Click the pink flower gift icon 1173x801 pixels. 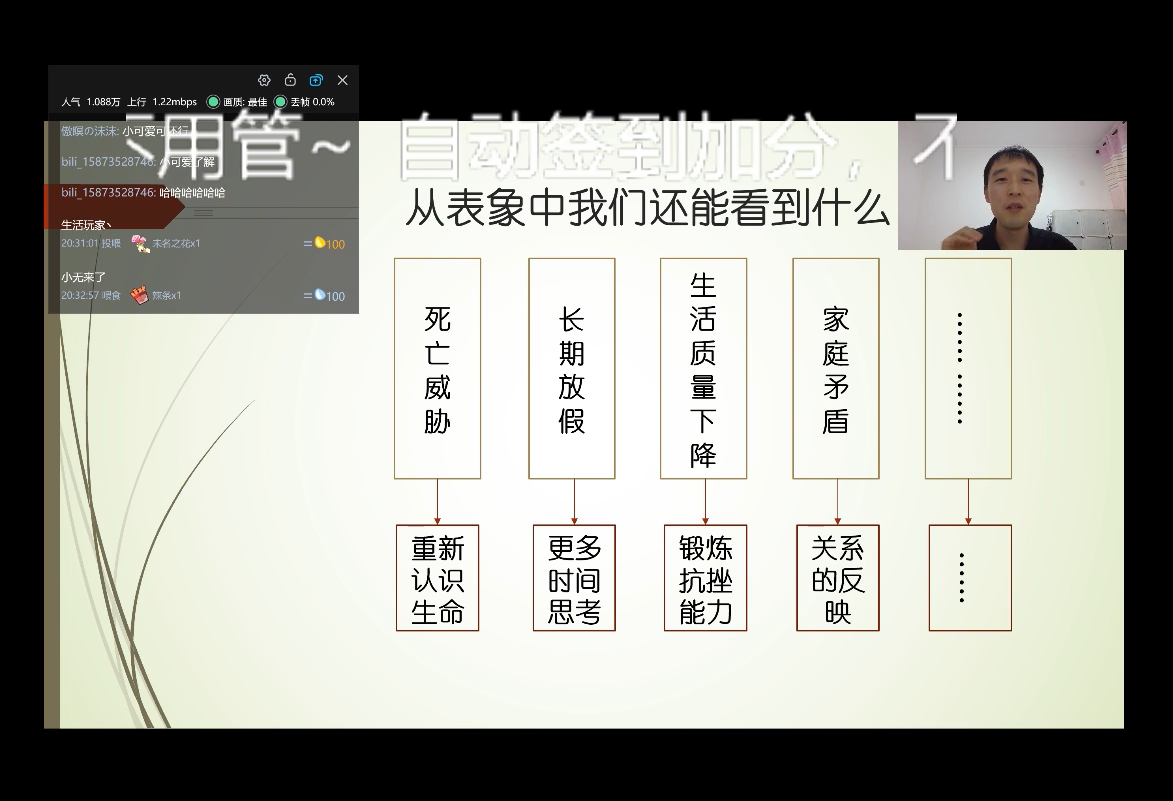click(x=139, y=243)
